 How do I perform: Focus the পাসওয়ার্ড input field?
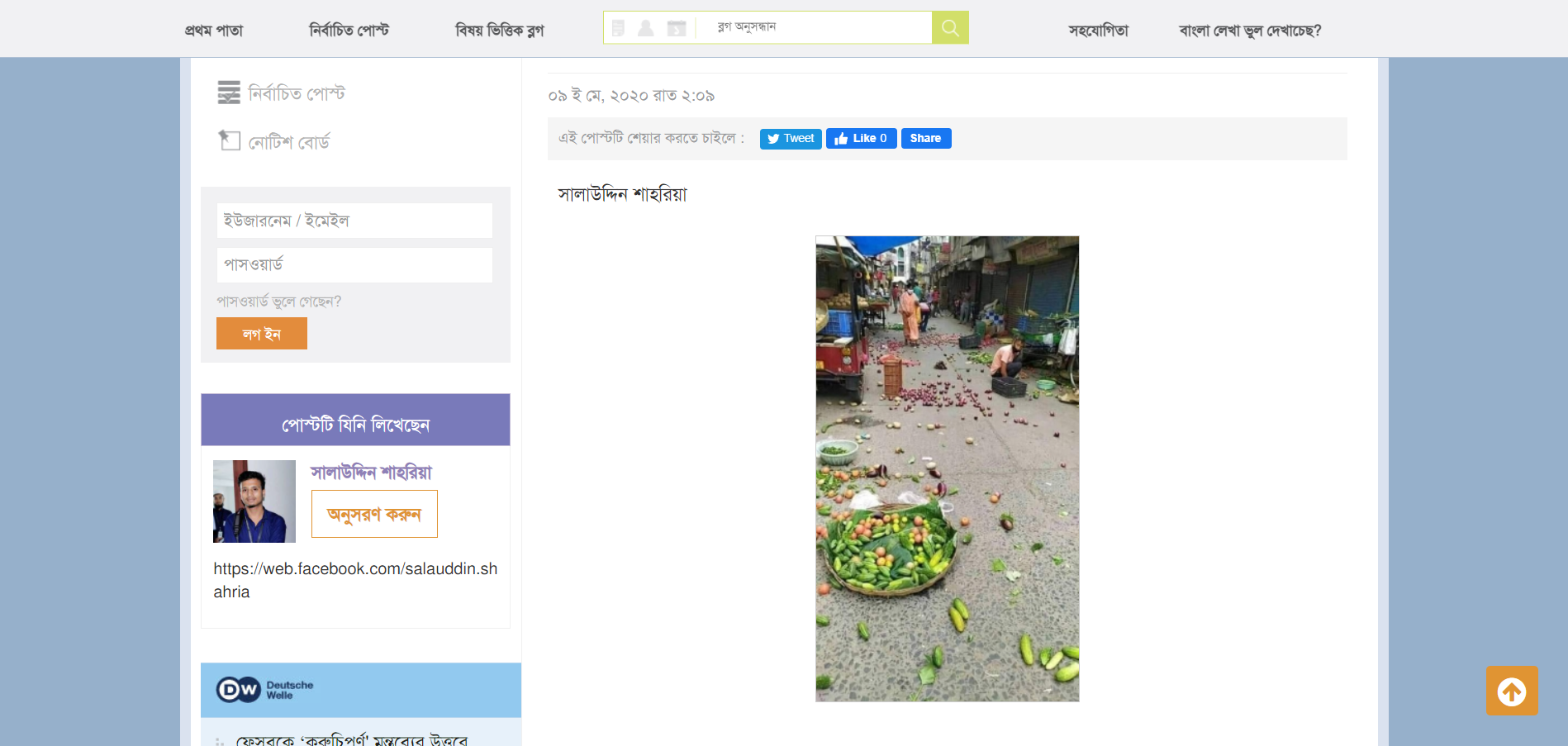[x=354, y=265]
